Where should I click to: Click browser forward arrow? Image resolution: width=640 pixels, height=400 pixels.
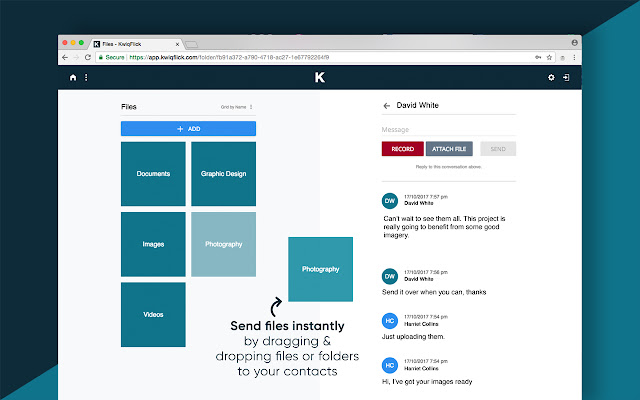[76, 58]
